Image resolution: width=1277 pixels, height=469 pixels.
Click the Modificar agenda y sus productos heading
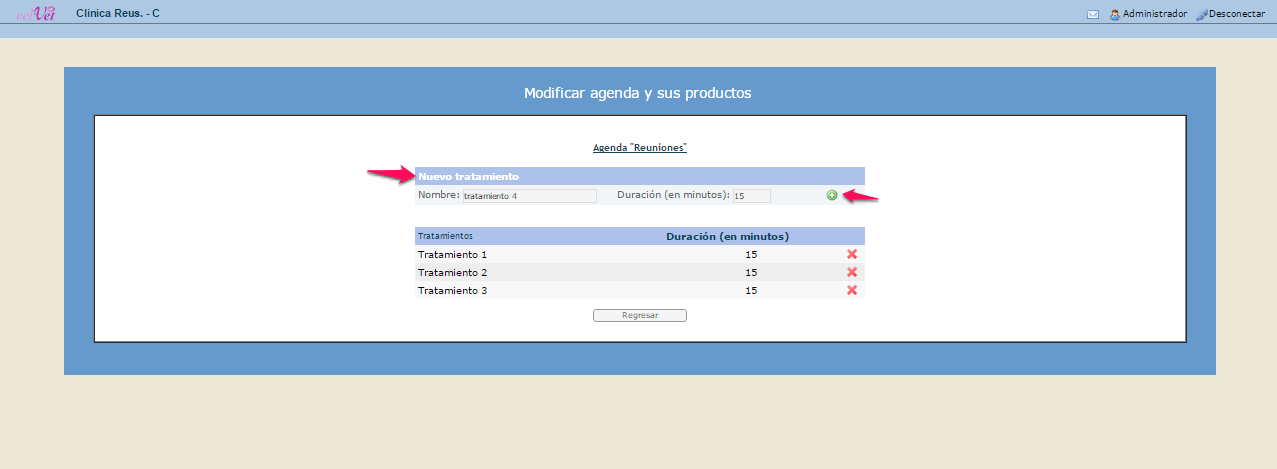click(x=638, y=93)
